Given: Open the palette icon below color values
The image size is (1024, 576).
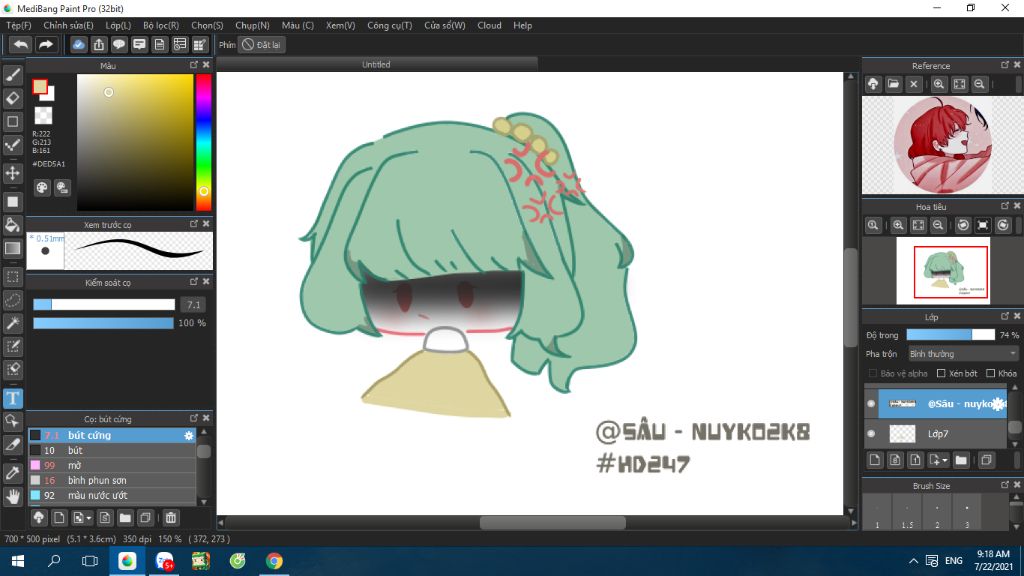Looking at the screenshot, I should click(42, 188).
